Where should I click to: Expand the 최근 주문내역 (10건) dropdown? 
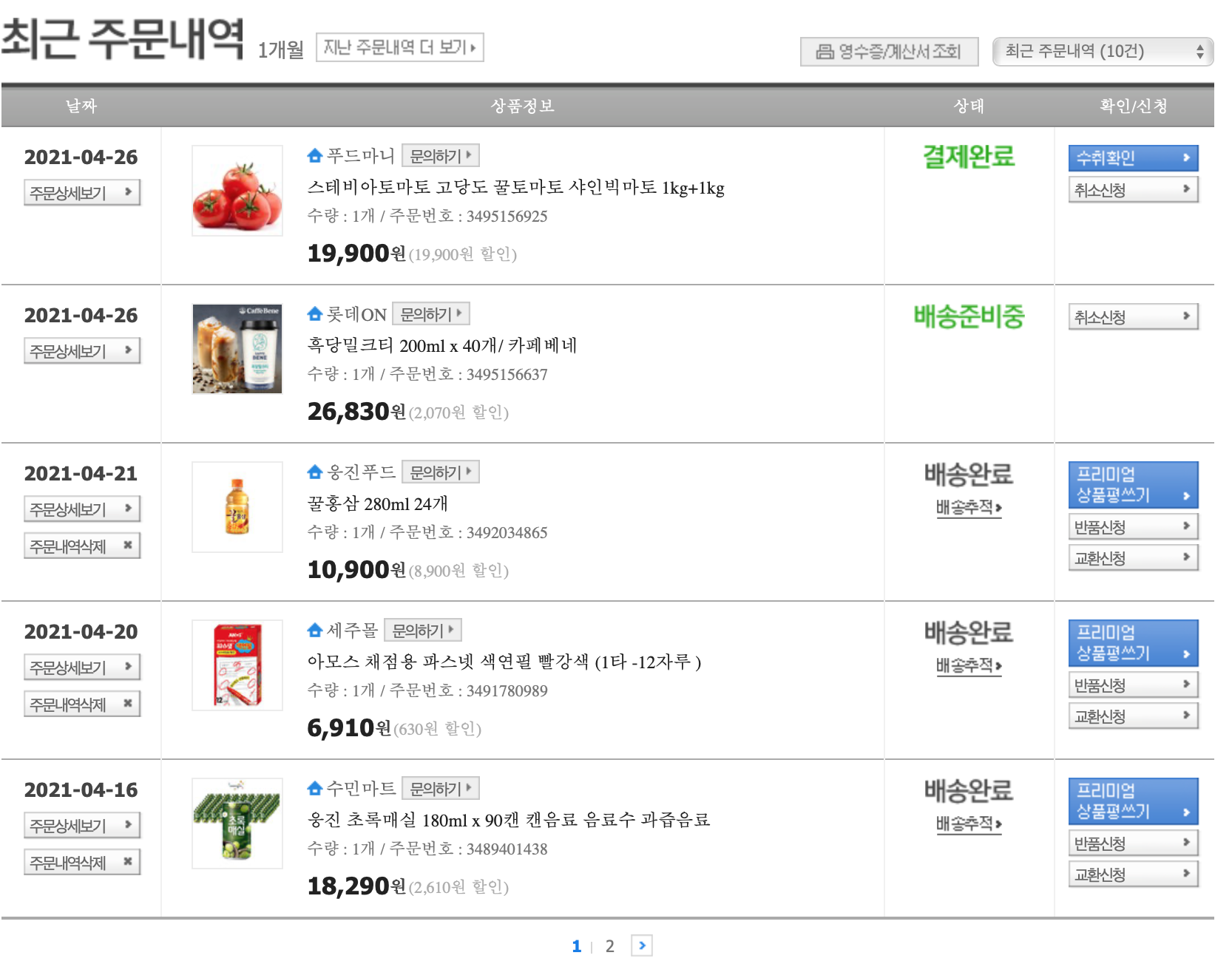pyautogui.click(x=1103, y=52)
